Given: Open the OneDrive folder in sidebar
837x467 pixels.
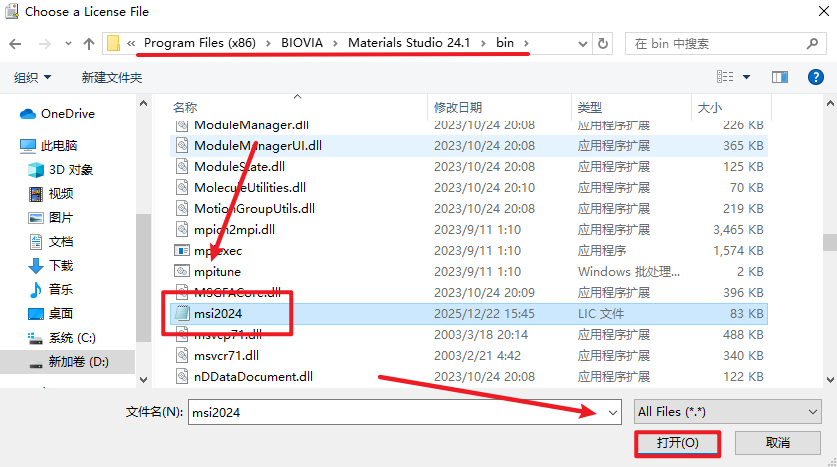Looking at the screenshot, I should 67,114.
